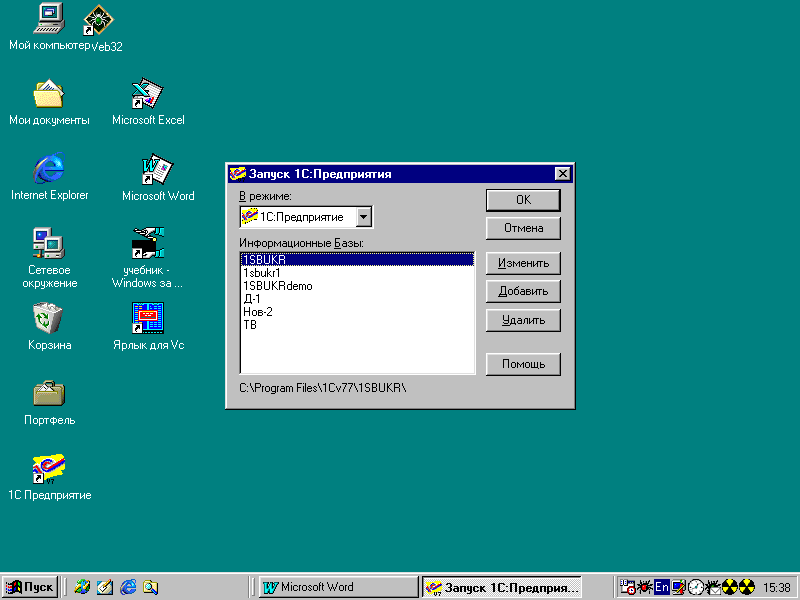Select the Нов-2 information base
This screenshot has height=600, width=800.
(x=357, y=312)
